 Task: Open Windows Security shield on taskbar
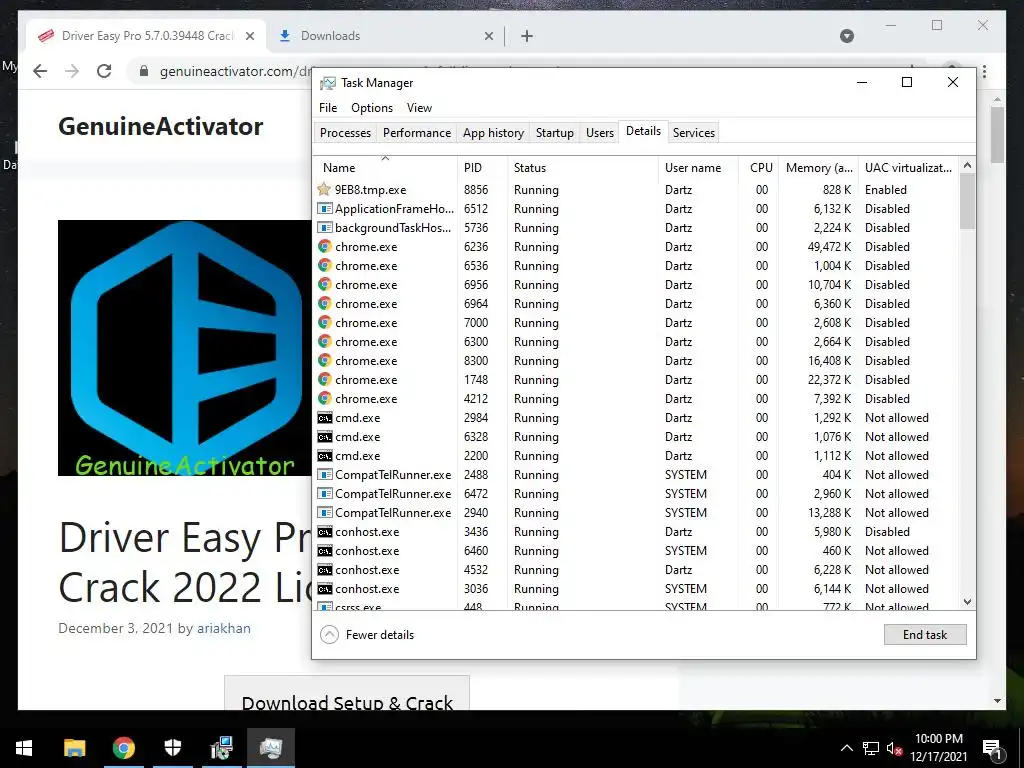[x=172, y=748]
